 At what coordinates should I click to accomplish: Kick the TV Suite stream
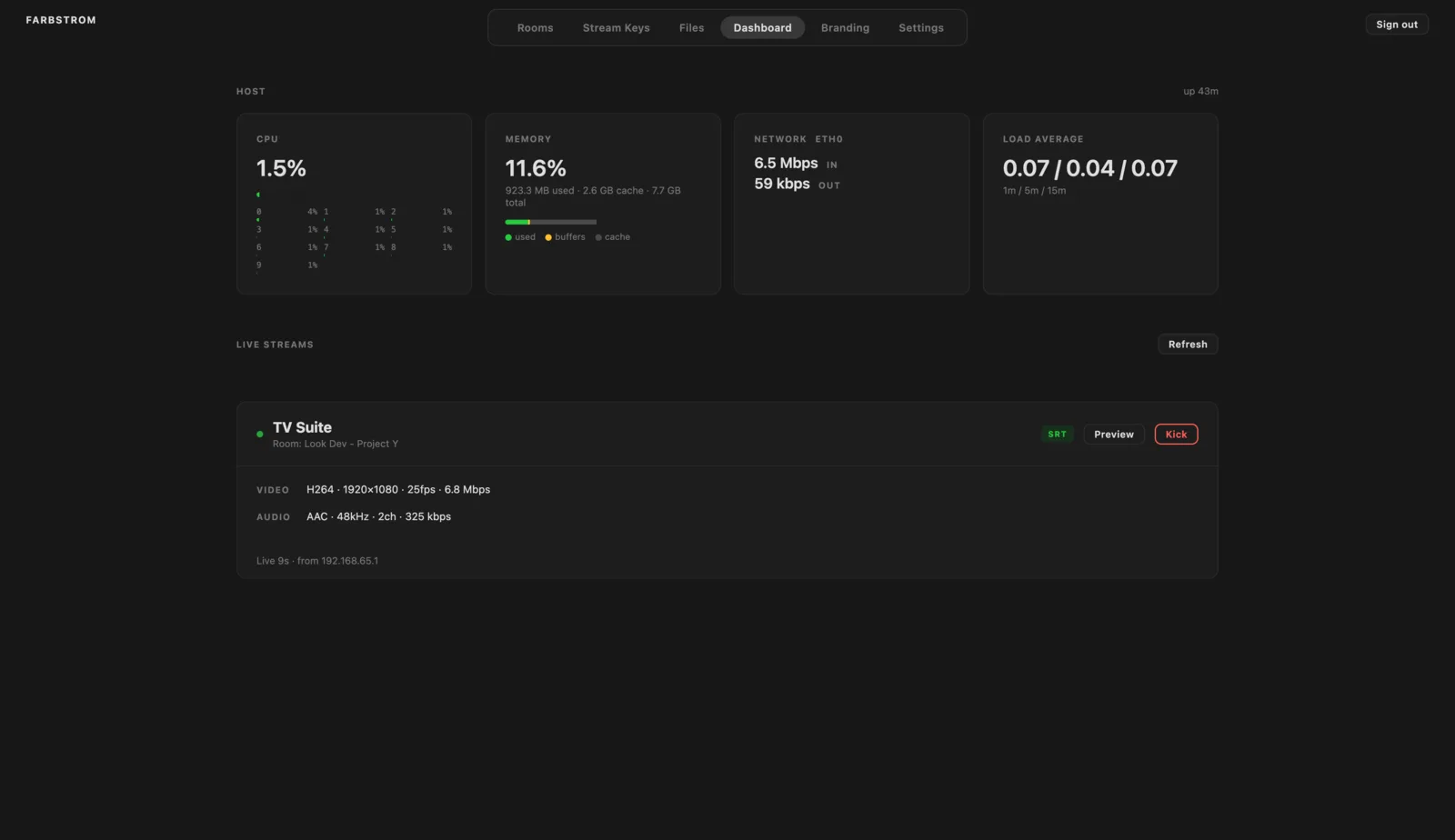point(1176,435)
